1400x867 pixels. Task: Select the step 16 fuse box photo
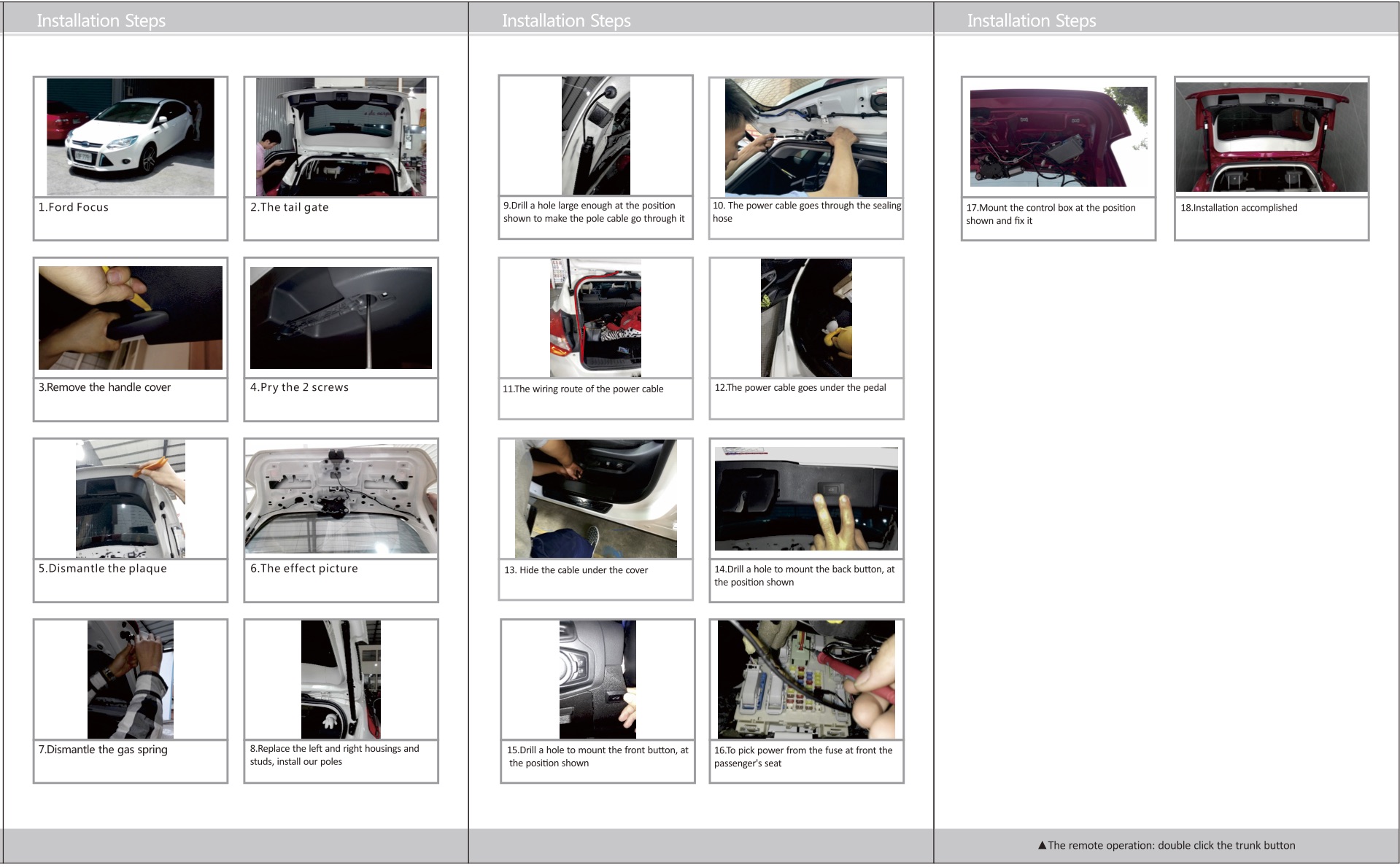pos(805,680)
